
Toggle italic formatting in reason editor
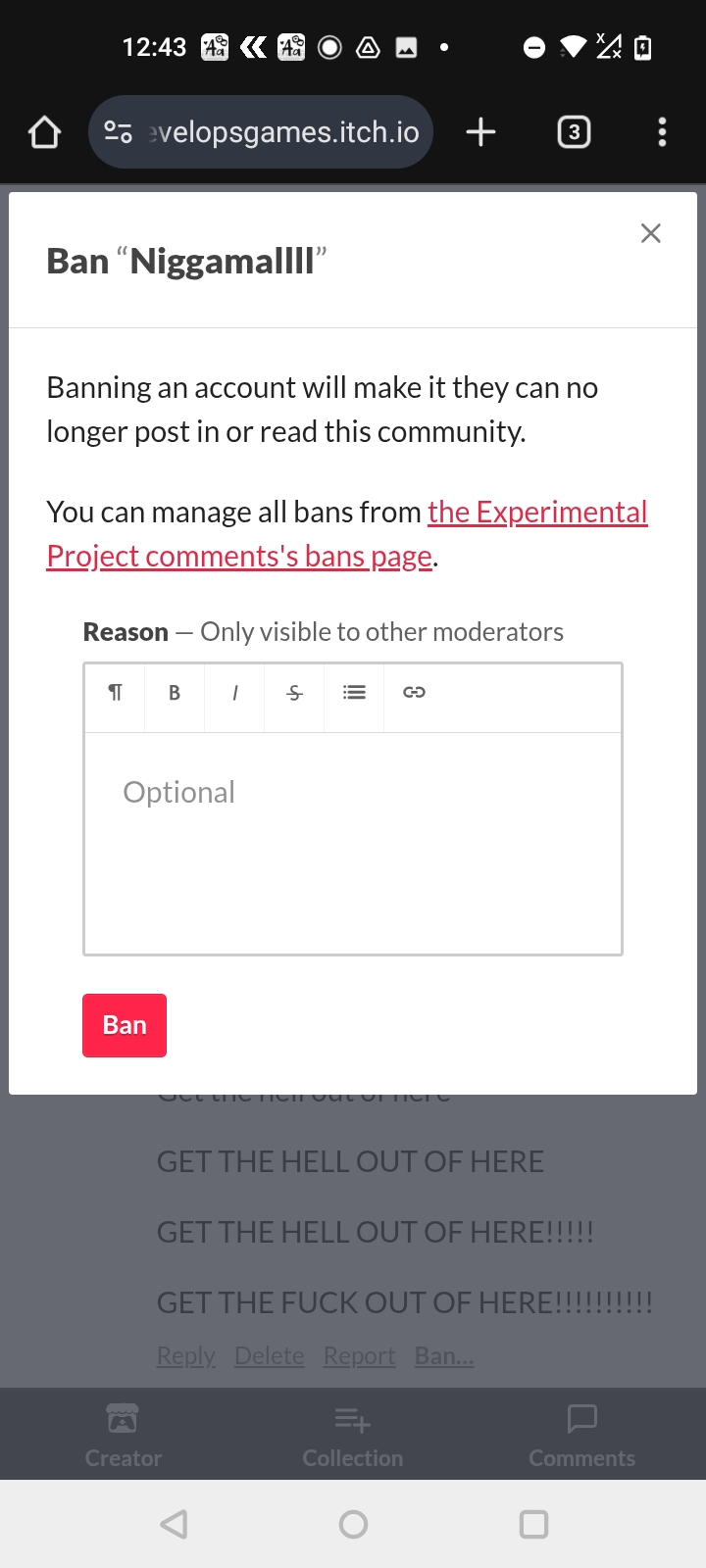(234, 693)
